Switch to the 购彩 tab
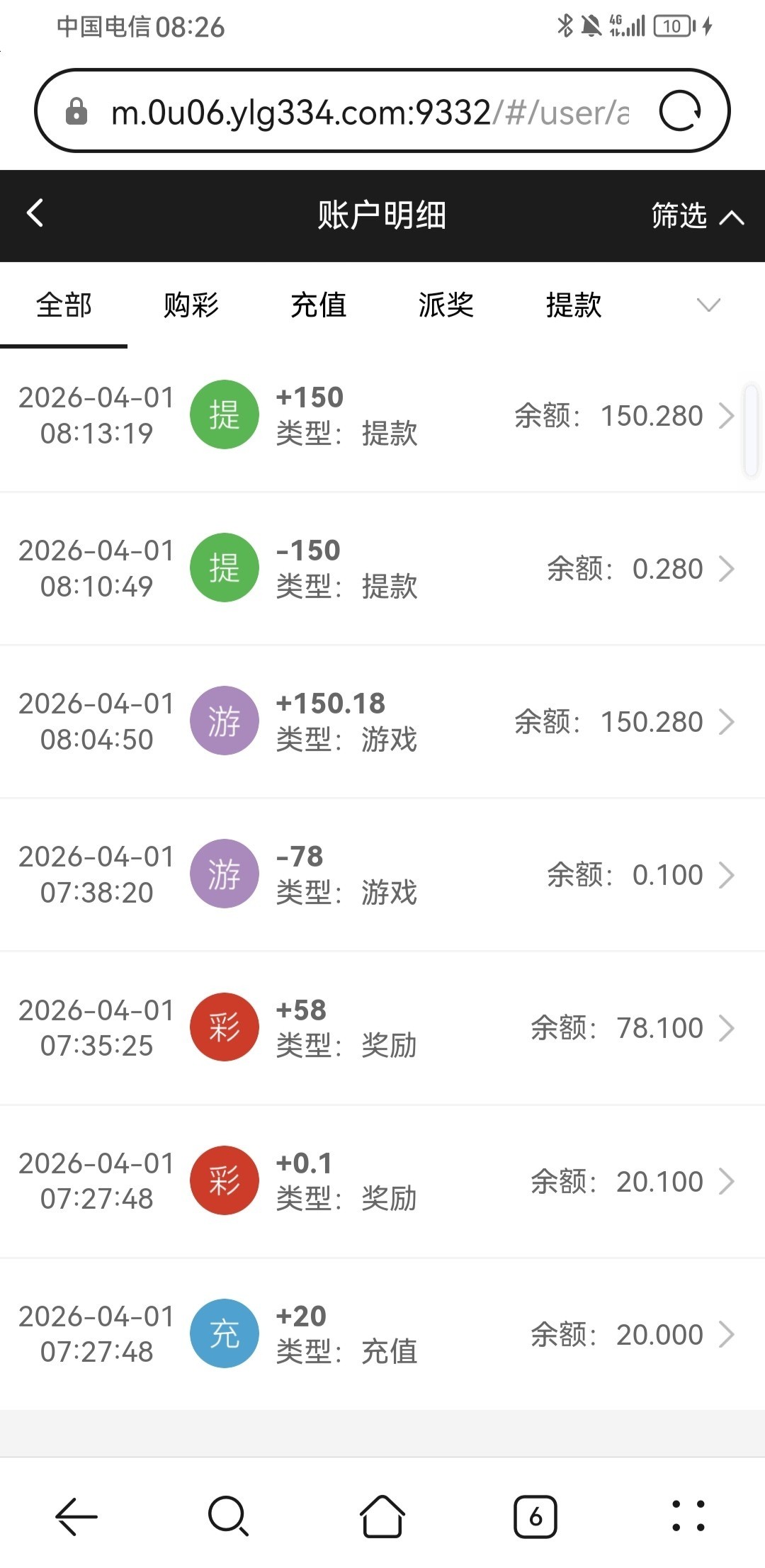Viewport: 765px width, 1568px height. (191, 305)
